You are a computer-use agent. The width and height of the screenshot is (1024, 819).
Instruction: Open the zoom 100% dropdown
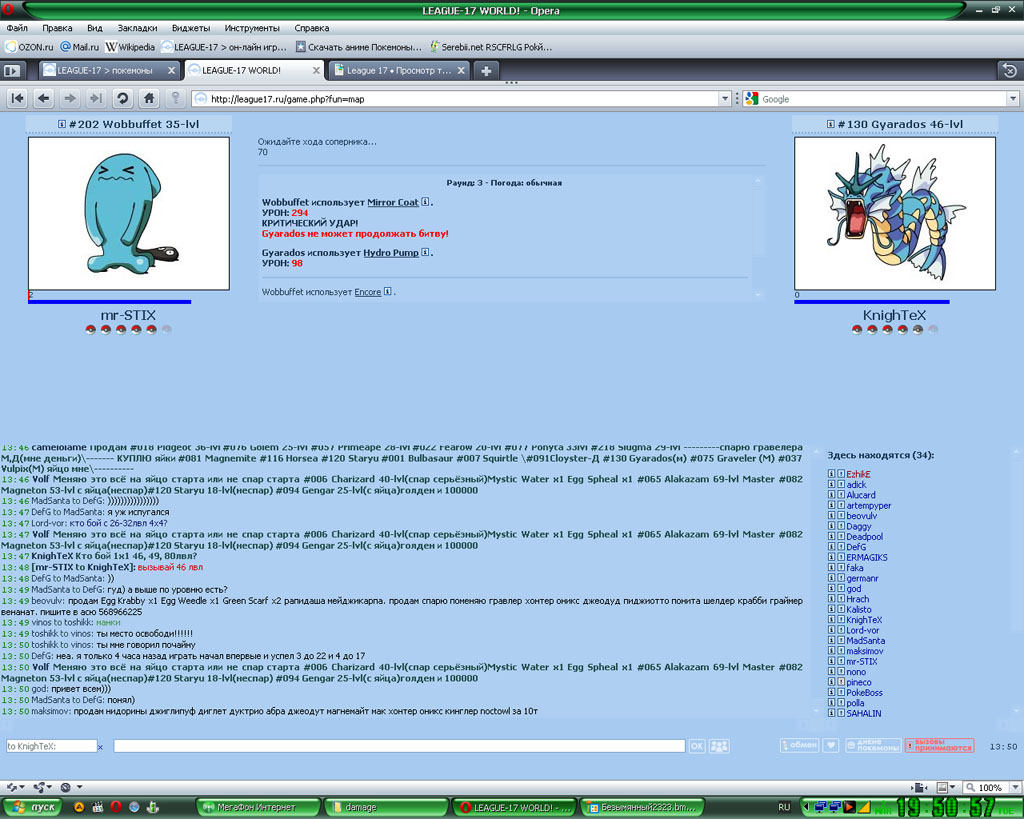click(x=1014, y=788)
